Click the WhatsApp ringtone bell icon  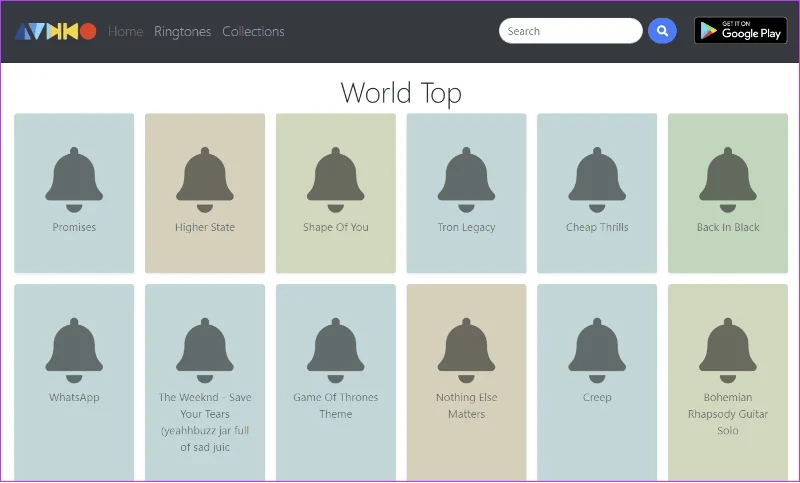click(74, 350)
